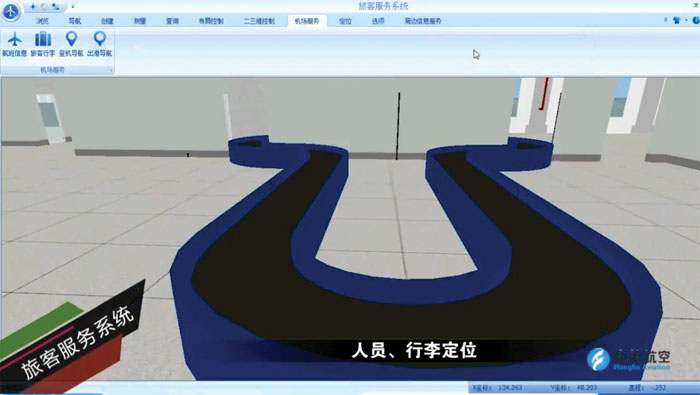Viewport: 700px width, 395px height.
Task: Open the 导航 ribbon tab
Action: (x=75, y=21)
